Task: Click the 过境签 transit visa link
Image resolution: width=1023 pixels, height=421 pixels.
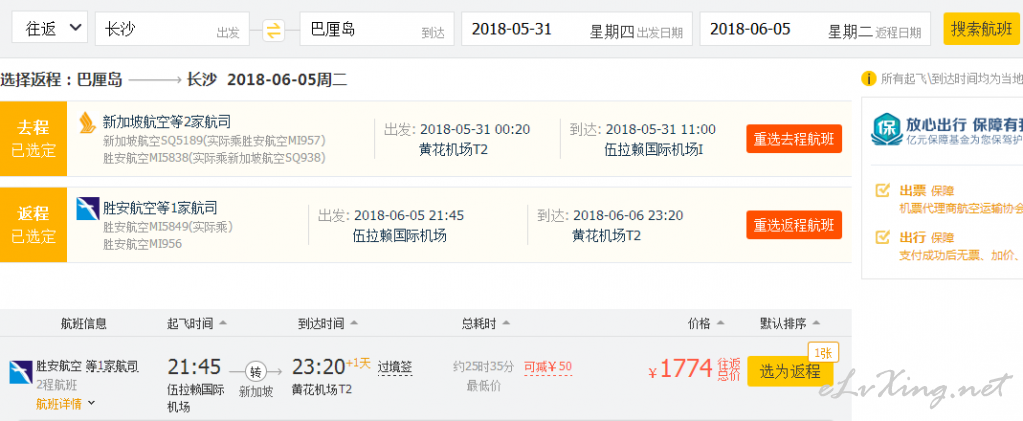Action: (x=395, y=367)
